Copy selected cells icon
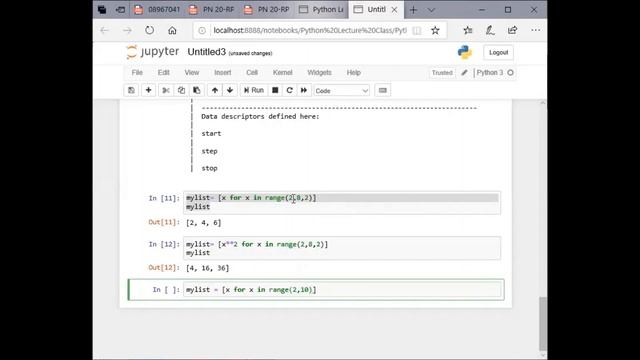 [x=181, y=90]
